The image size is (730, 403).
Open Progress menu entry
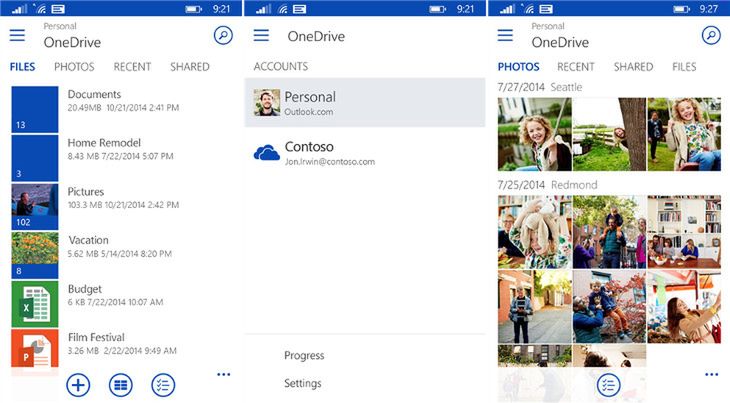pyautogui.click(x=304, y=356)
